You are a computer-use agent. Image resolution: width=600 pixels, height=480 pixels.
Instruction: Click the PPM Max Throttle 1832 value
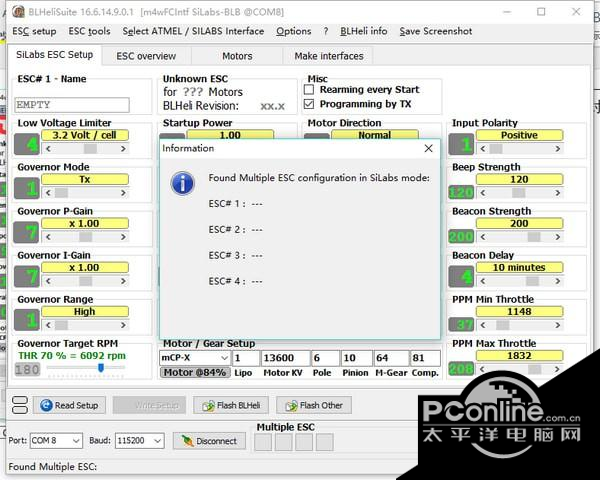point(519,356)
